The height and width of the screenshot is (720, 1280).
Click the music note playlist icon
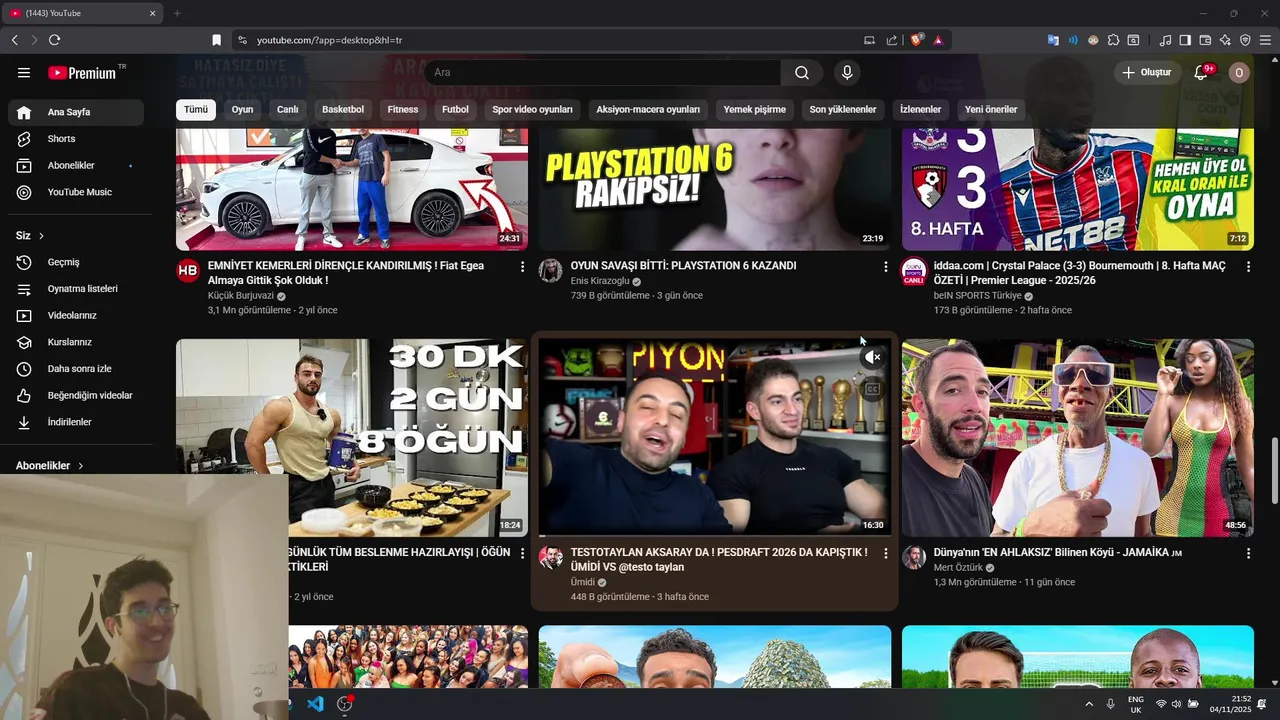pyautogui.click(x=1165, y=40)
